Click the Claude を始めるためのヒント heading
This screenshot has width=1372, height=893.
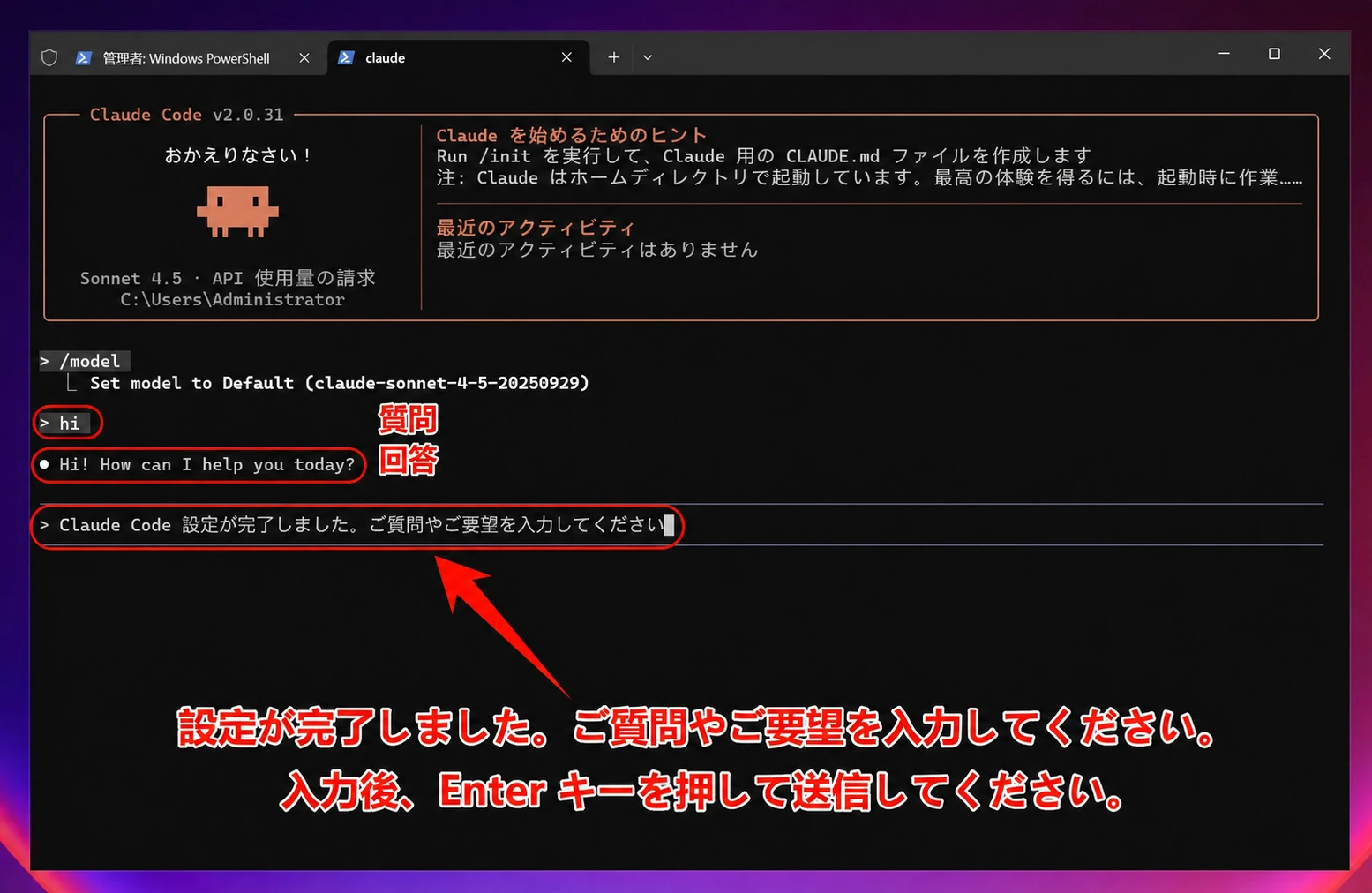572,135
